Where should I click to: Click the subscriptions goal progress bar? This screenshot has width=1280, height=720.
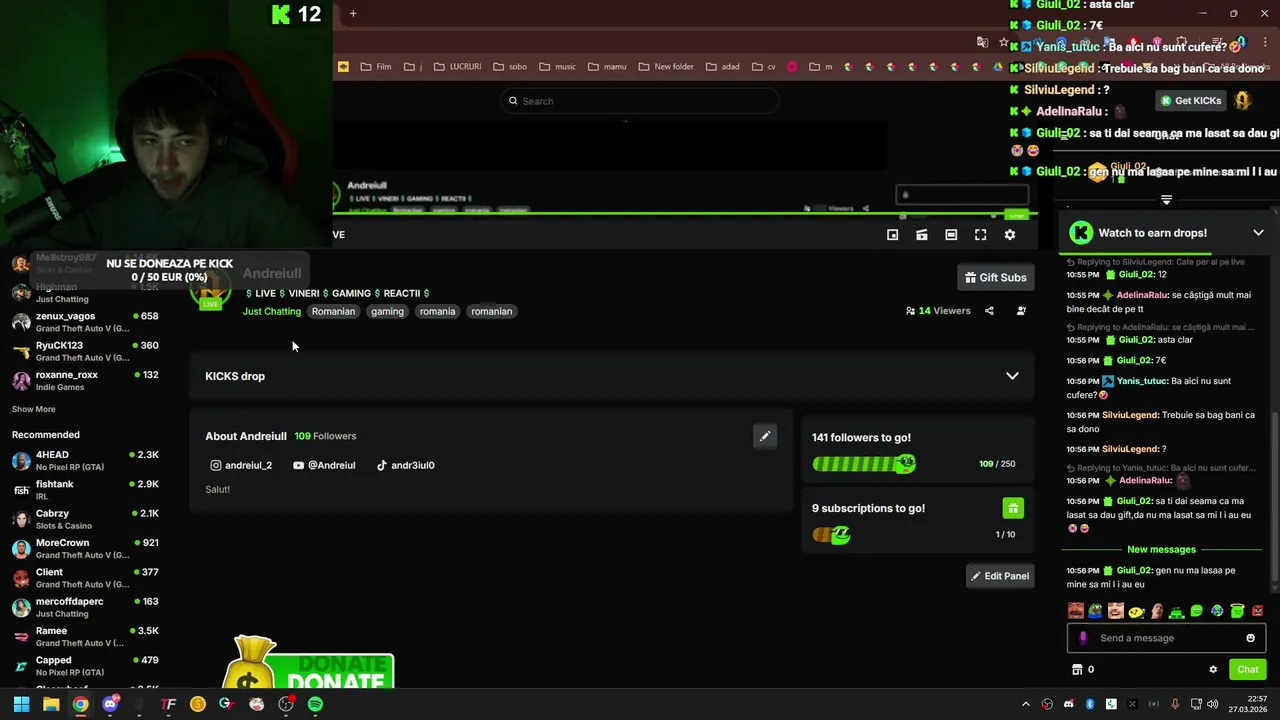pyautogui.click(x=832, y=535)
